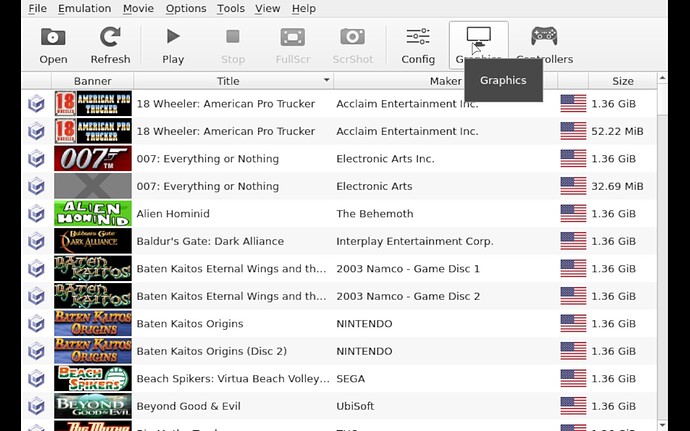Screen dimensions: 690x431
Task: Click US flag in Baldur's Gate row
Action: tap(573, 241)
